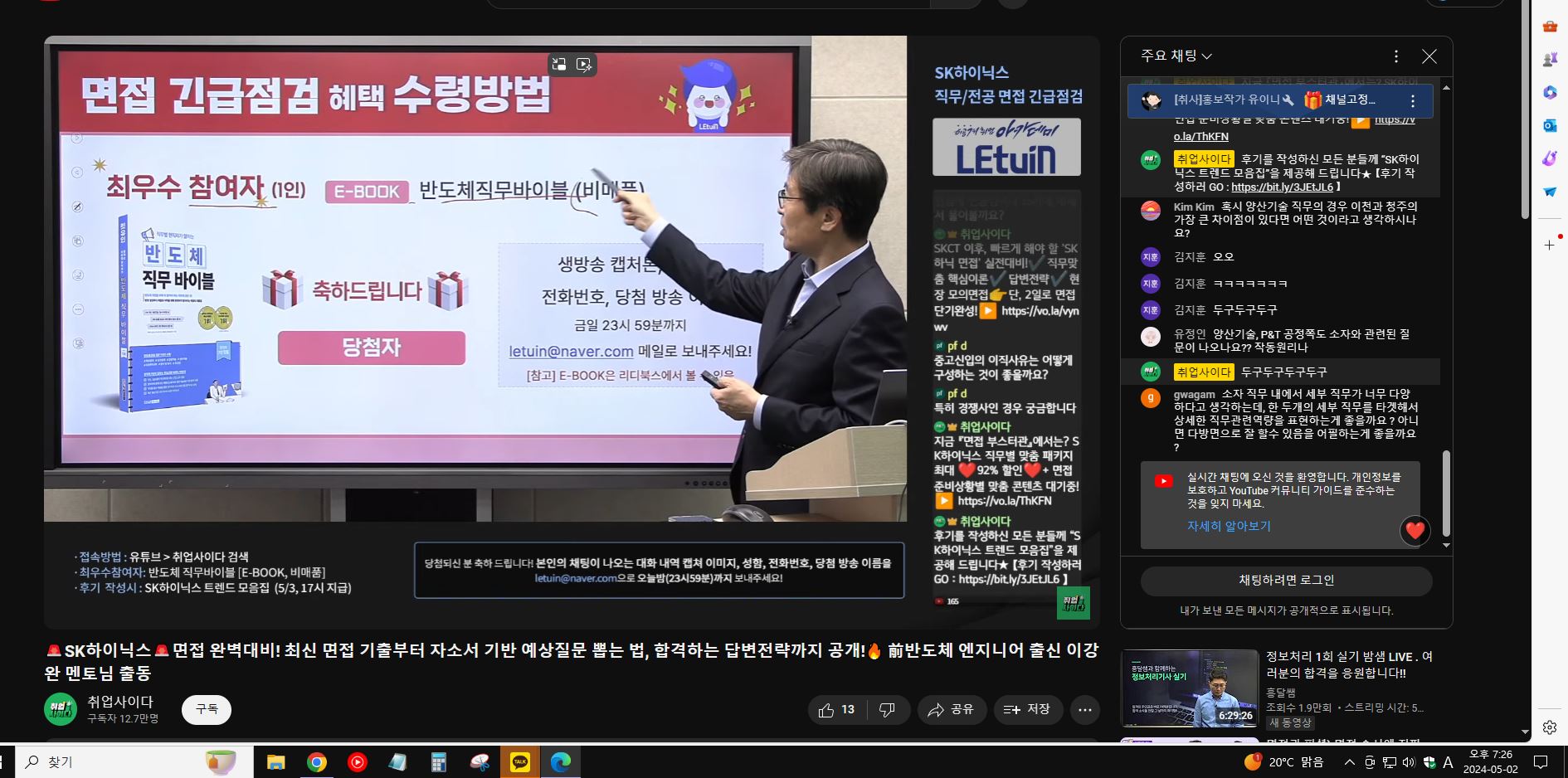Open File Explorer from the taskbar

pyautogui.click(x=275, y=762)
